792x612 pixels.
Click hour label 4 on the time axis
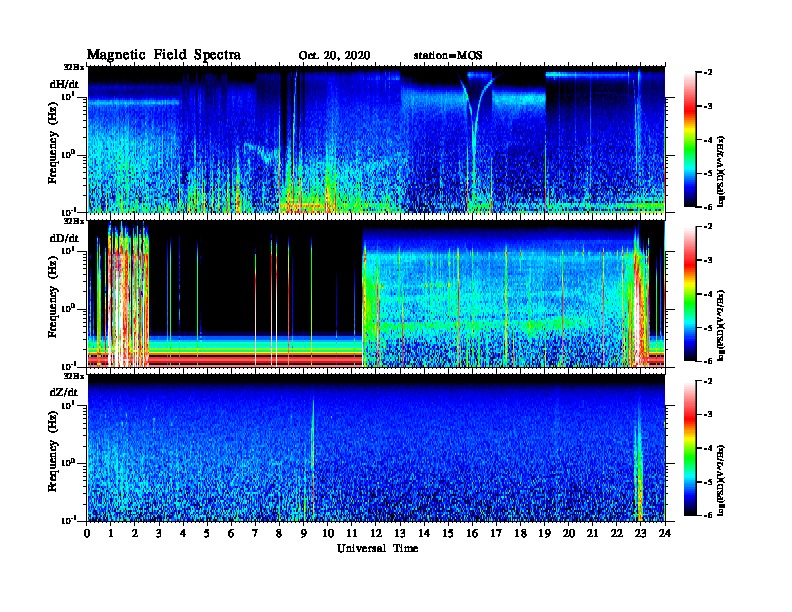[x=183, y=533]
